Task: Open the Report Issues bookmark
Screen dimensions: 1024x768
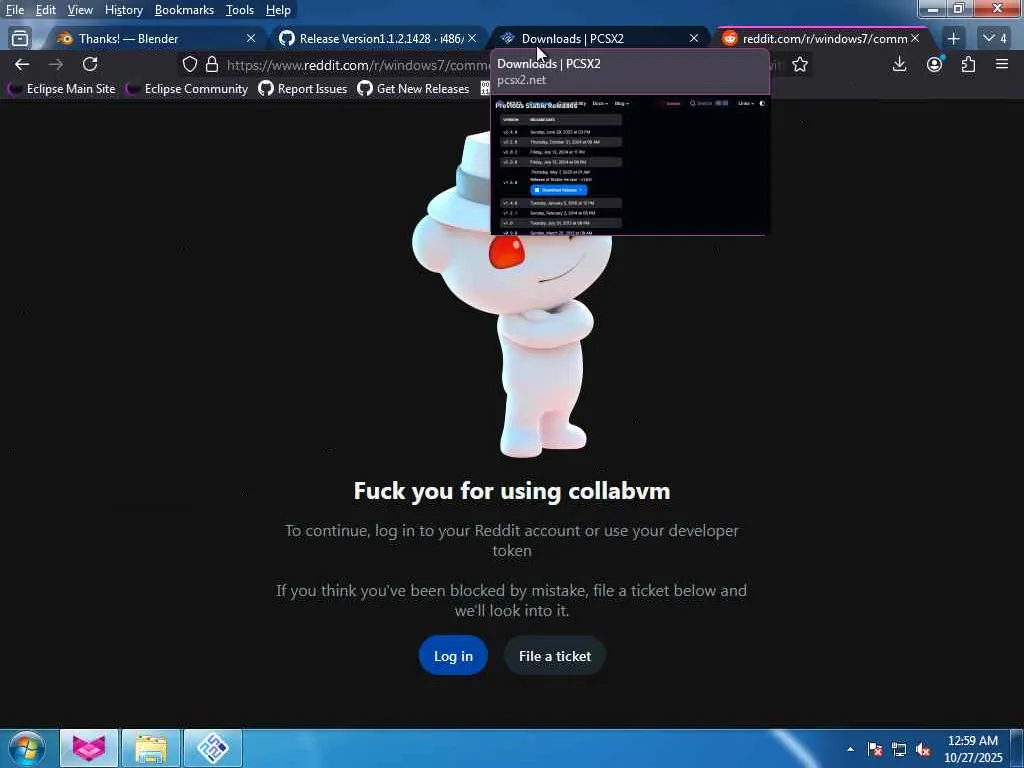Action: point(303,89)
